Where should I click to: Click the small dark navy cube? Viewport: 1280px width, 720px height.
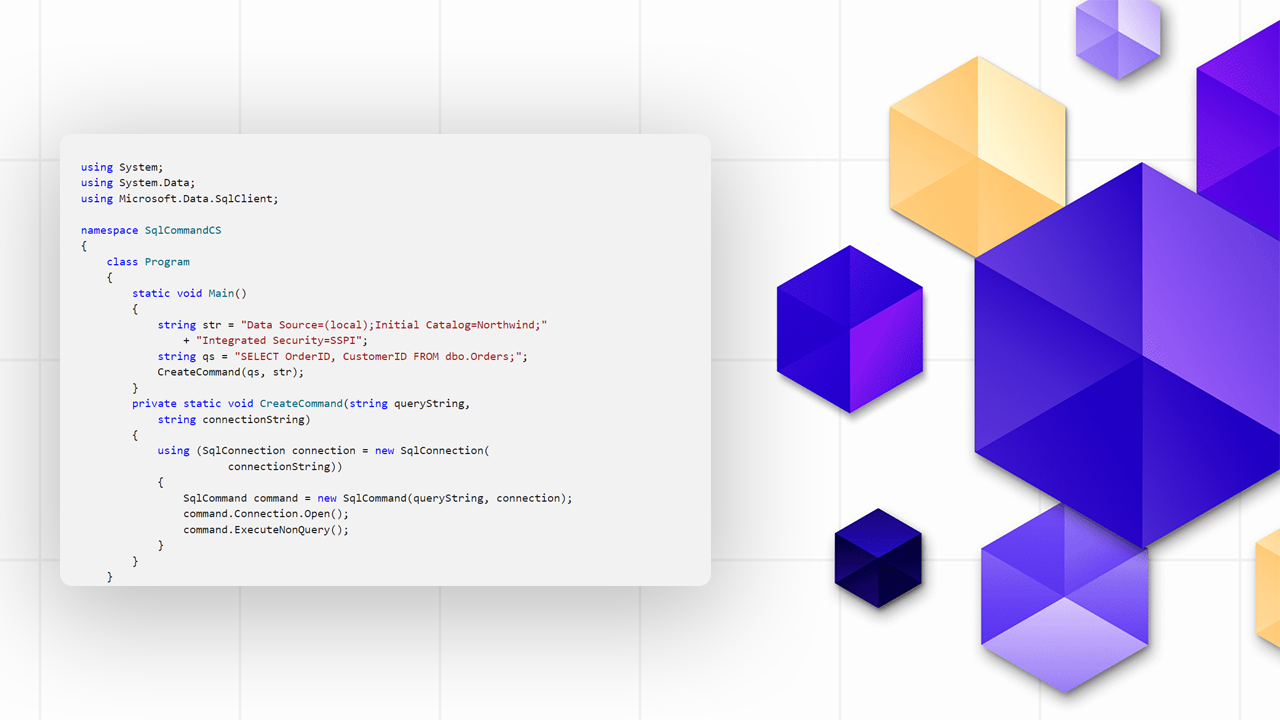pyautogui.click(x=878, y=558)
